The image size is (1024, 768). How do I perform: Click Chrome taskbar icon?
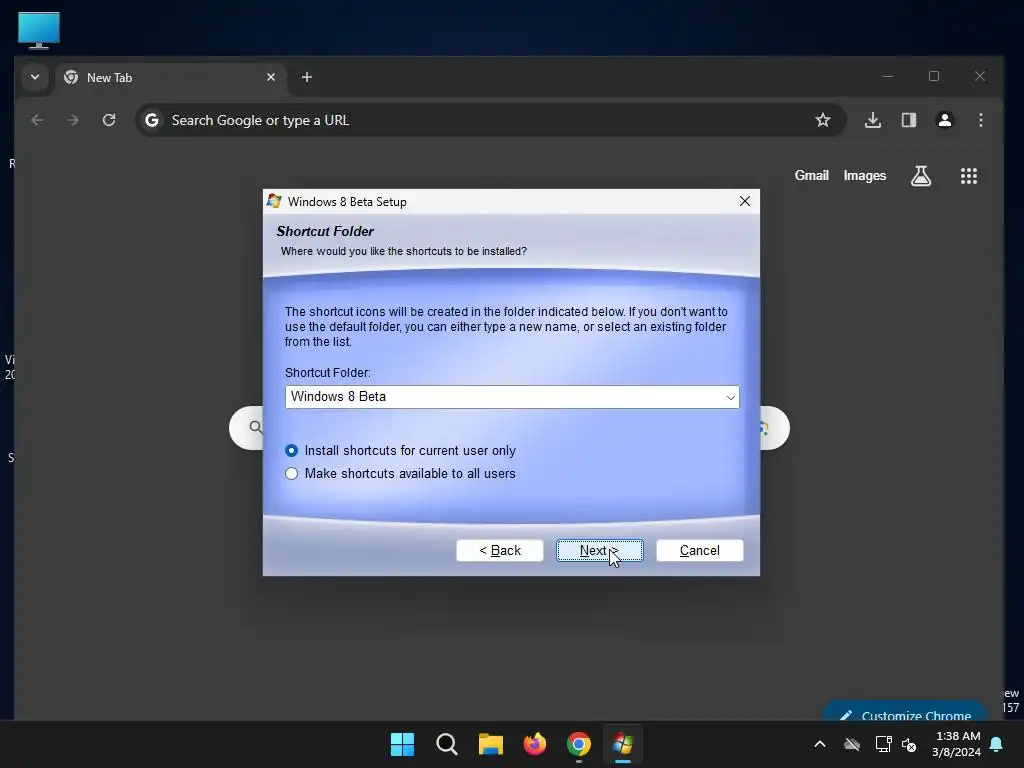coord(579,744)
